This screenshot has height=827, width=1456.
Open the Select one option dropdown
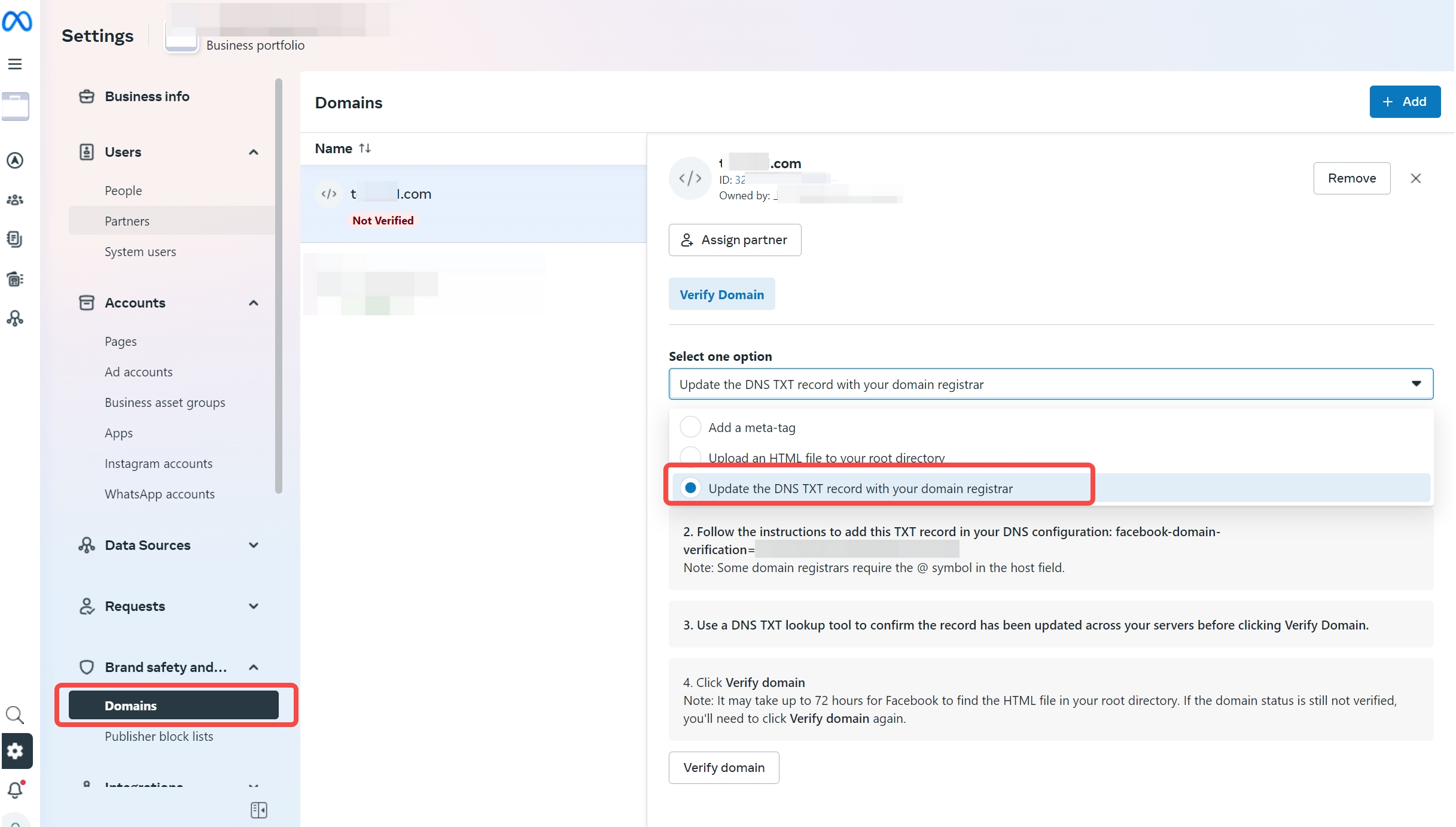click(1051, 384)
